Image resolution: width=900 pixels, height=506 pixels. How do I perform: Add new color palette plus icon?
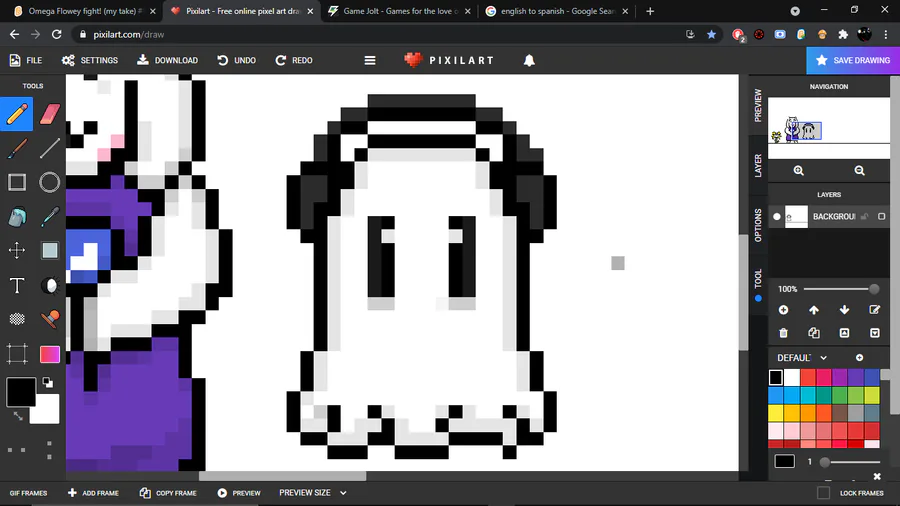(x=859, y=357)
